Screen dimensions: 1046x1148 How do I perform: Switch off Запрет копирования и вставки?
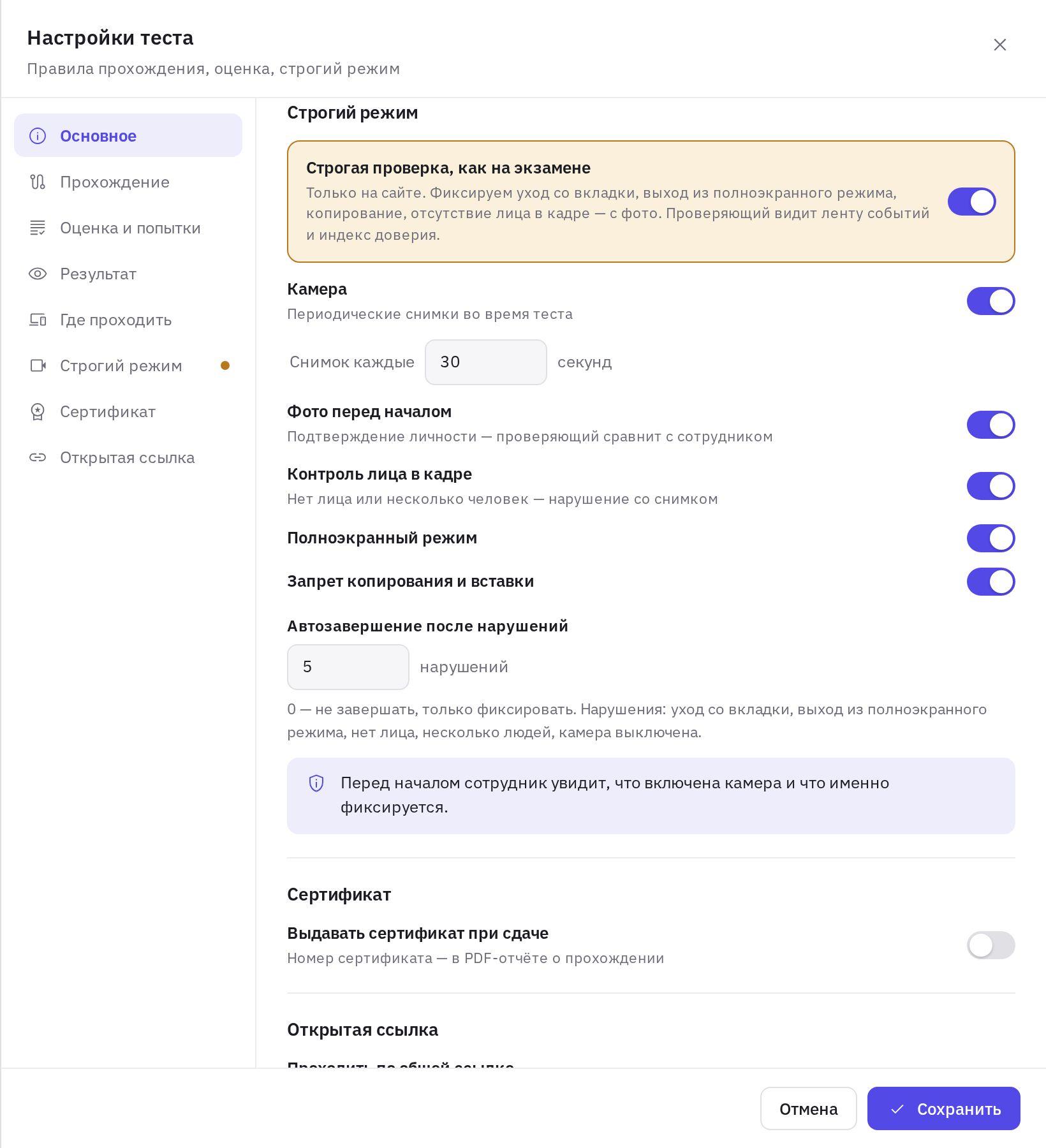tap(991, 582)
